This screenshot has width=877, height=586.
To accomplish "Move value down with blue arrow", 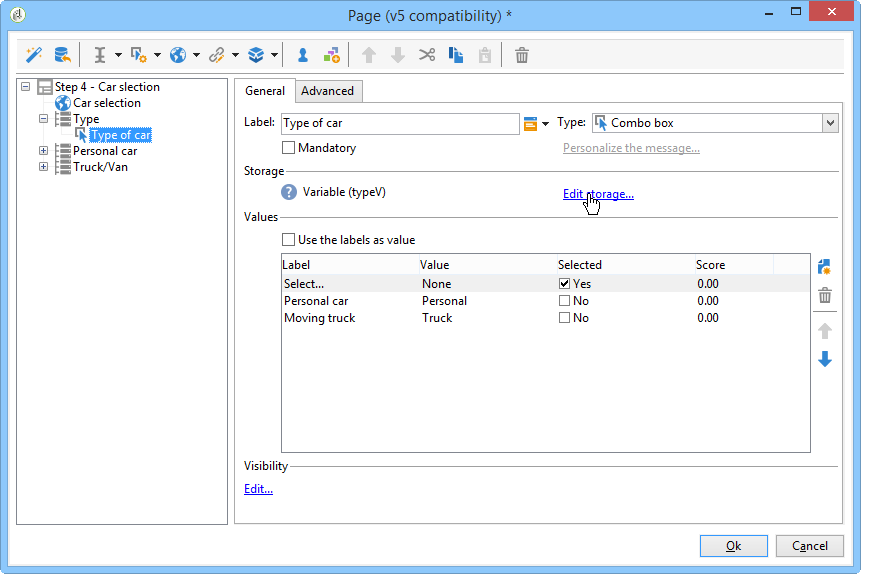I will 825,359.
